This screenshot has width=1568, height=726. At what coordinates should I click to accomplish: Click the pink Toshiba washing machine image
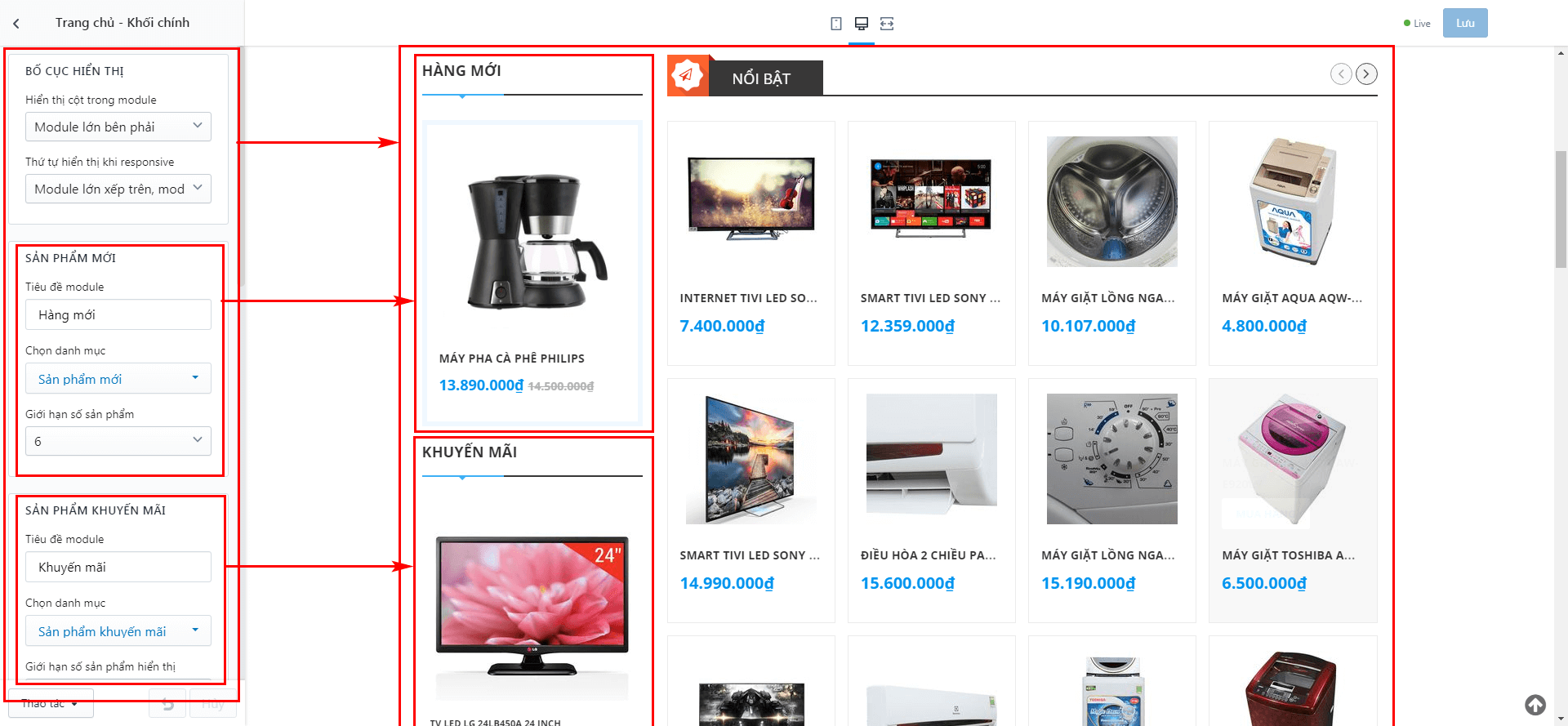[x=1293, y=459]
